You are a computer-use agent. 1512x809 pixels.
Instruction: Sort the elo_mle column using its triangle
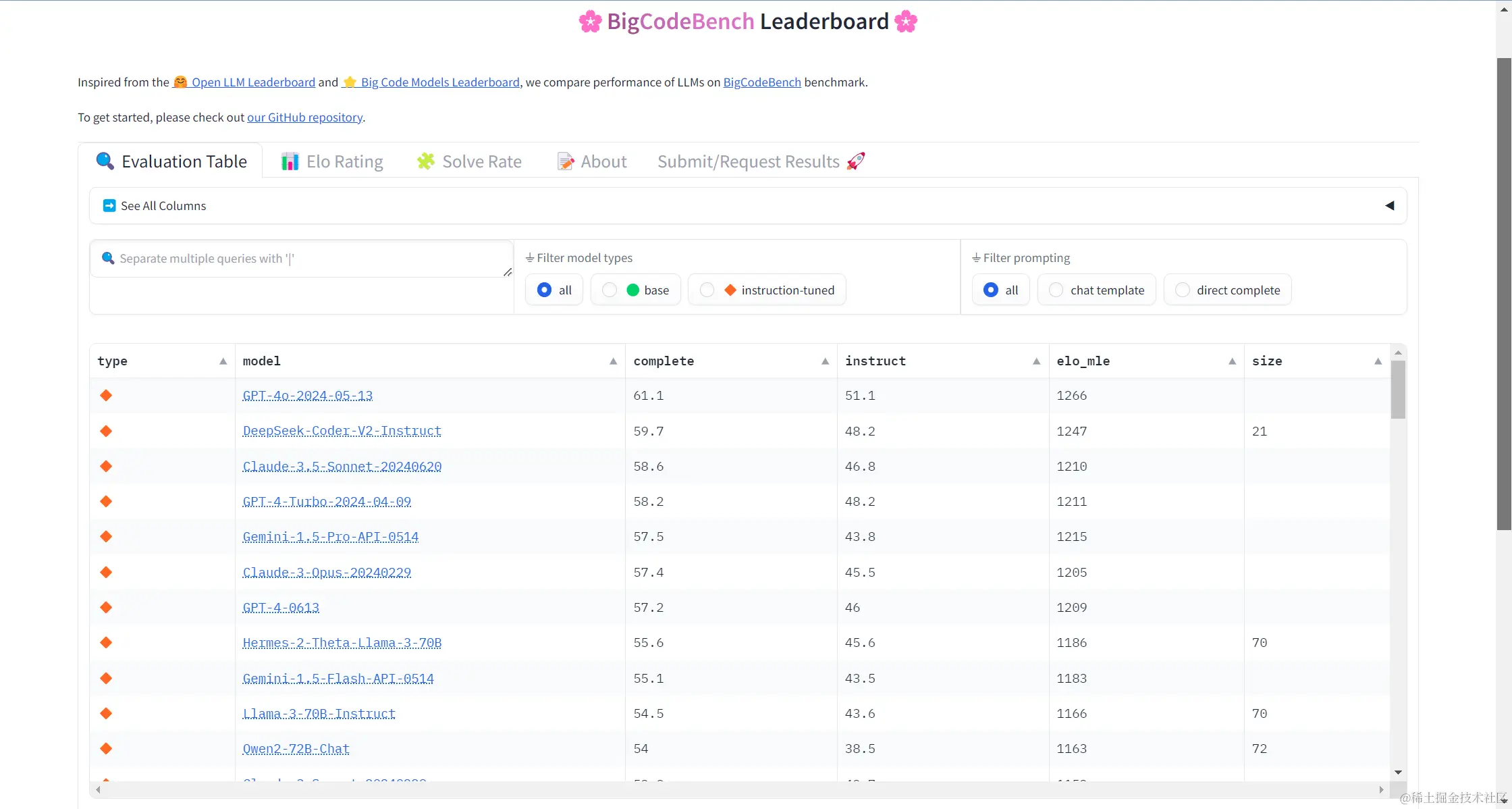pyautogui.click(x=1232, y=361)
